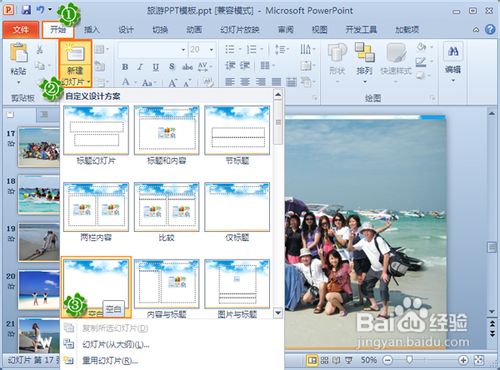Screen dimensions: 500x370
Task: Toggle text Shadow (S) formatting
Action: (x=172, y=67)
